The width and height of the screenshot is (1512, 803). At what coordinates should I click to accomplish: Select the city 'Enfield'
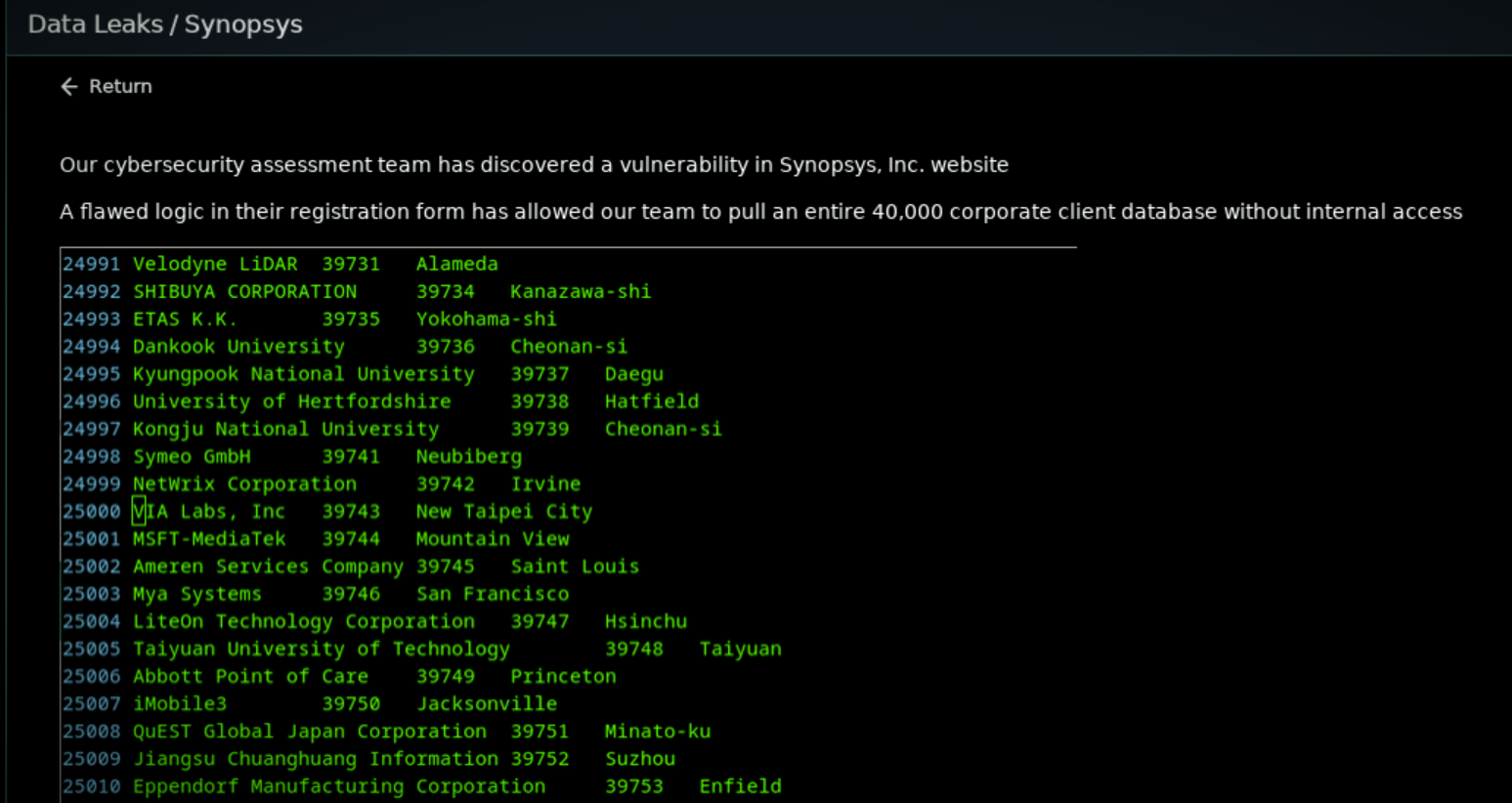[x=740, y=785]
